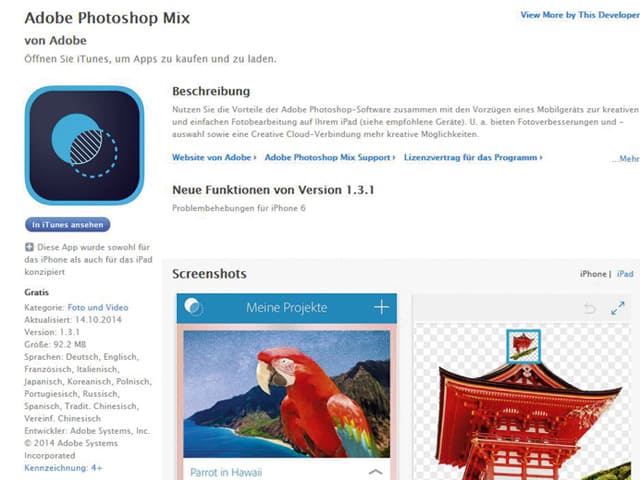
Task: Click the Kennzeichnung 4+ rating link
Action: [x=63, y=468]
